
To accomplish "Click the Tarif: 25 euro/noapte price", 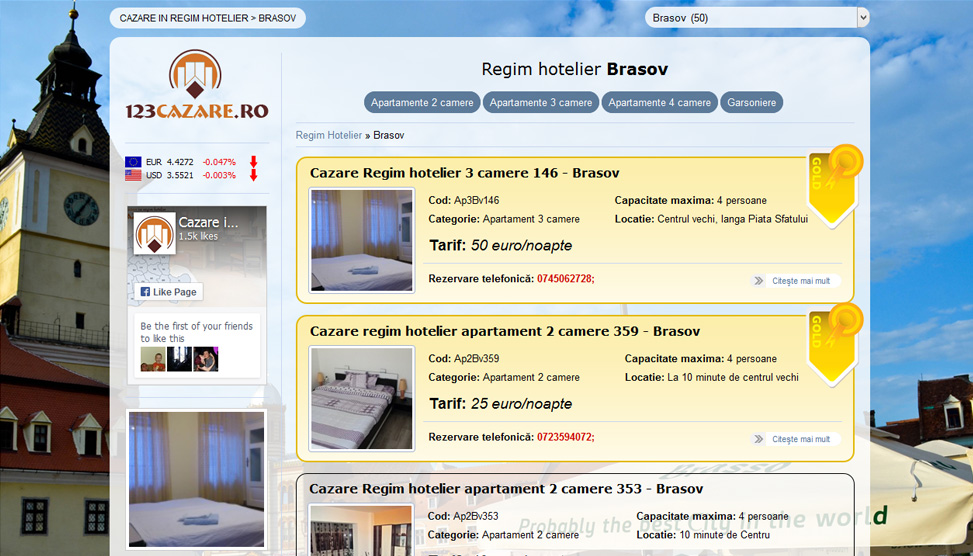I will pyautogui.click(x=500, y=404).
